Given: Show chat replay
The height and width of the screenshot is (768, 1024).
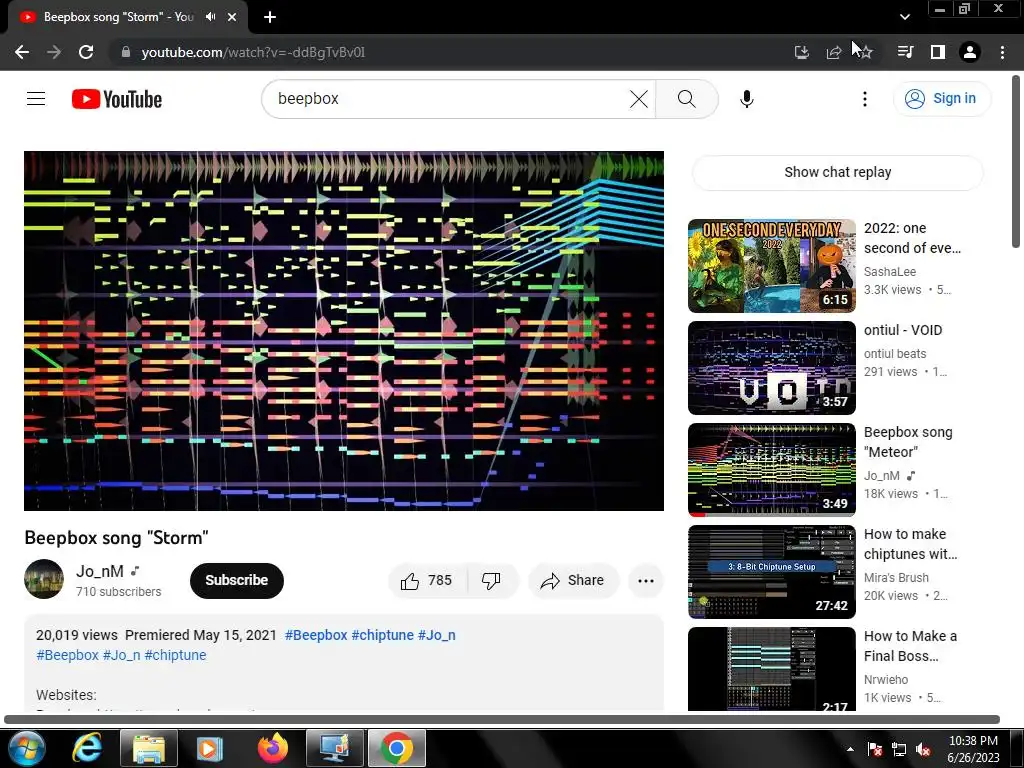Looking at the screenshot, I should (837, 172).
